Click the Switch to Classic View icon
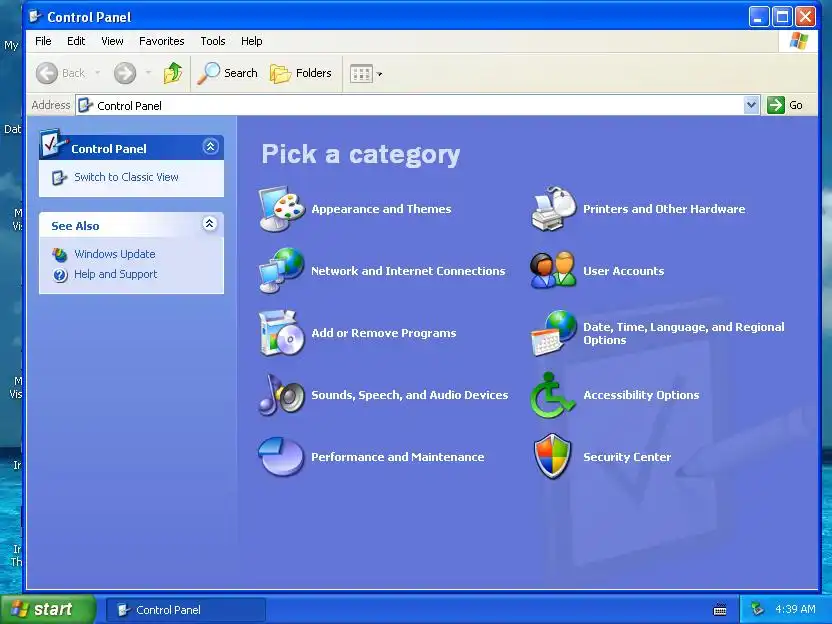This screenshot has height=624, width=832. 59,177
